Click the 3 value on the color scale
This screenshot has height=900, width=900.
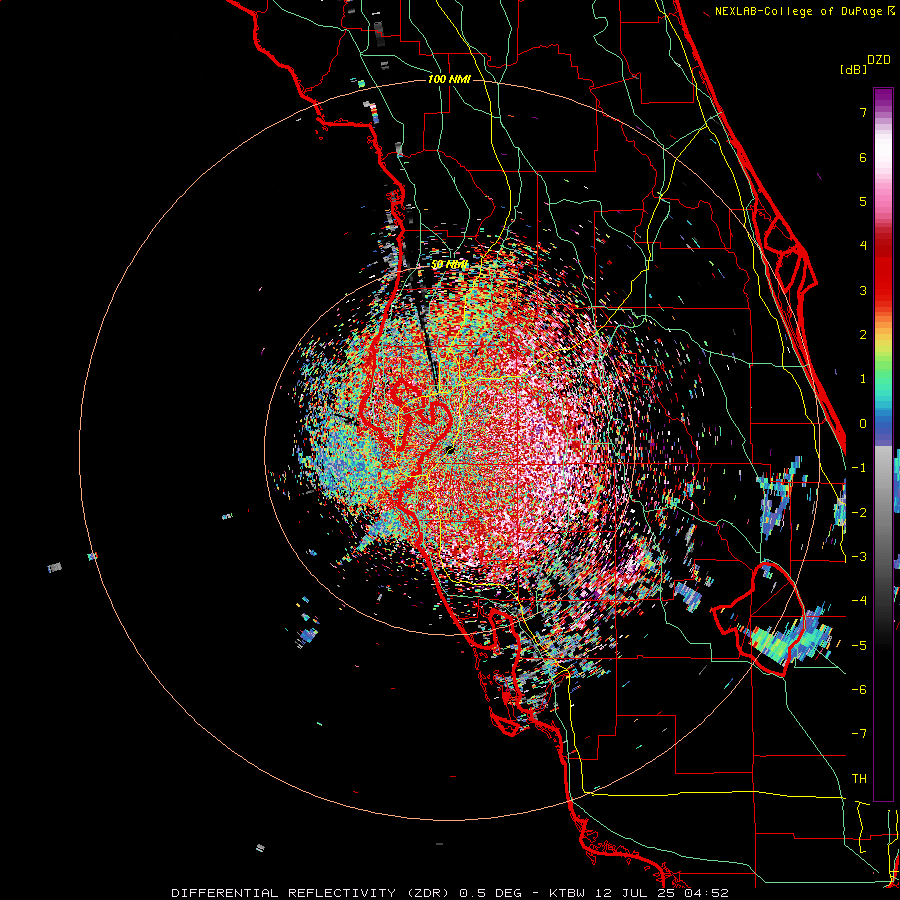tap(863, 290)
